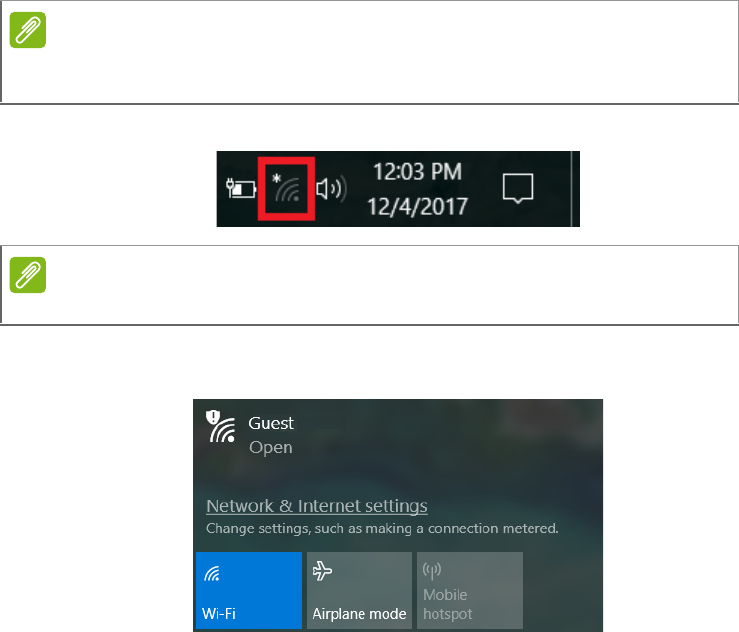Image resolution: width=739 pixels, height=632 pixels.
Task: Click the Open status under Guest
Action: pyautogui.click(x=271, y=447)
